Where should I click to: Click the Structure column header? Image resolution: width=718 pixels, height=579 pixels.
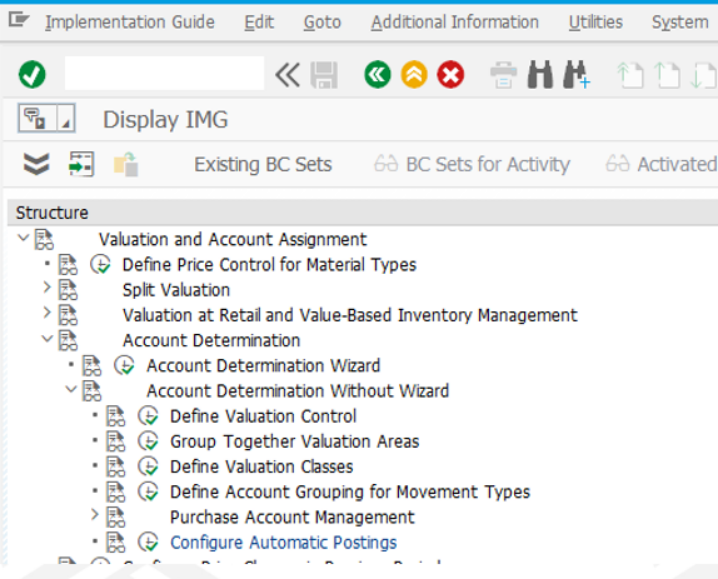click(x=363, y=213)
